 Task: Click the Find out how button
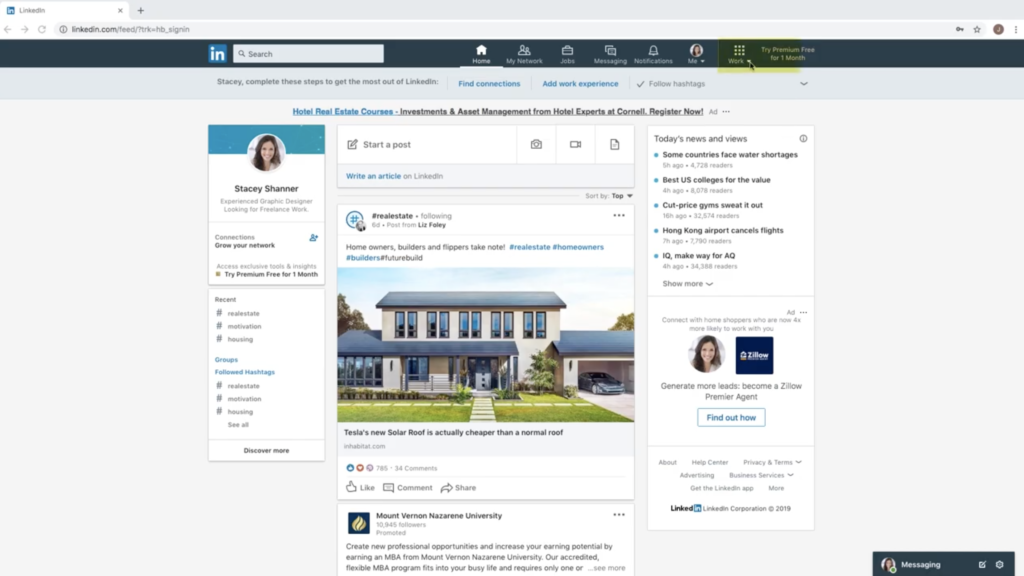pos(731,417)
